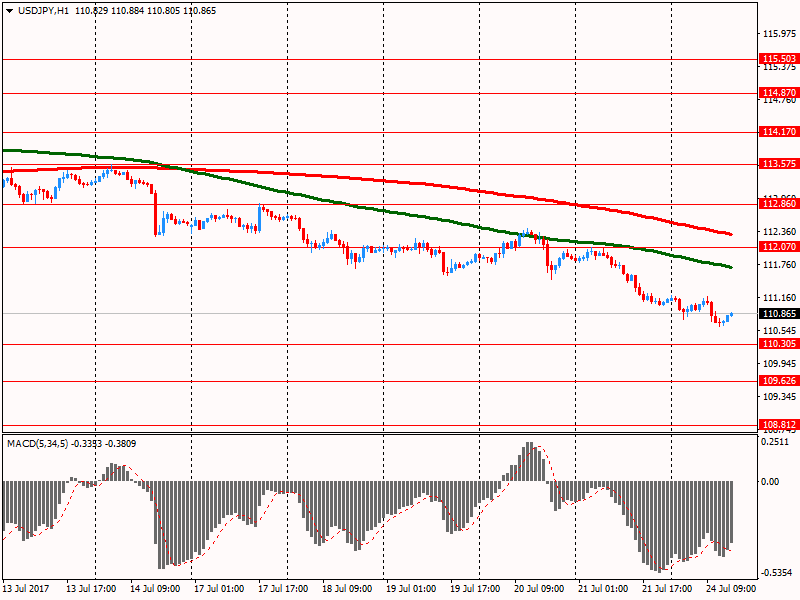This screenshot has height=600, width=800.
Task: Click the 17 Jul 01:00 time axis label
Action: (219, 589)
